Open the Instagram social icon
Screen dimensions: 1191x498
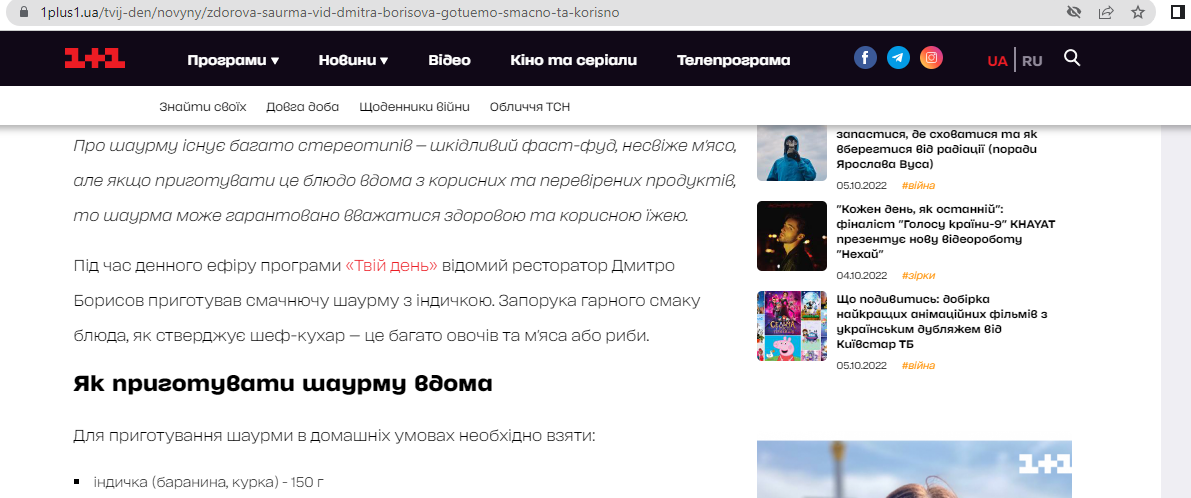pyautogui.click(x=931, y=58)
